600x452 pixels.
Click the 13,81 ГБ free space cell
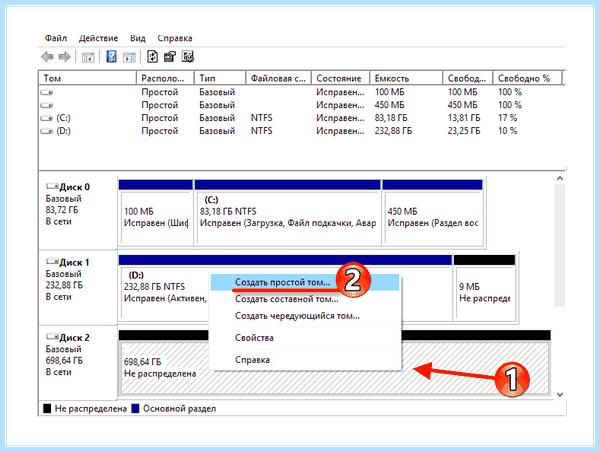464,118
